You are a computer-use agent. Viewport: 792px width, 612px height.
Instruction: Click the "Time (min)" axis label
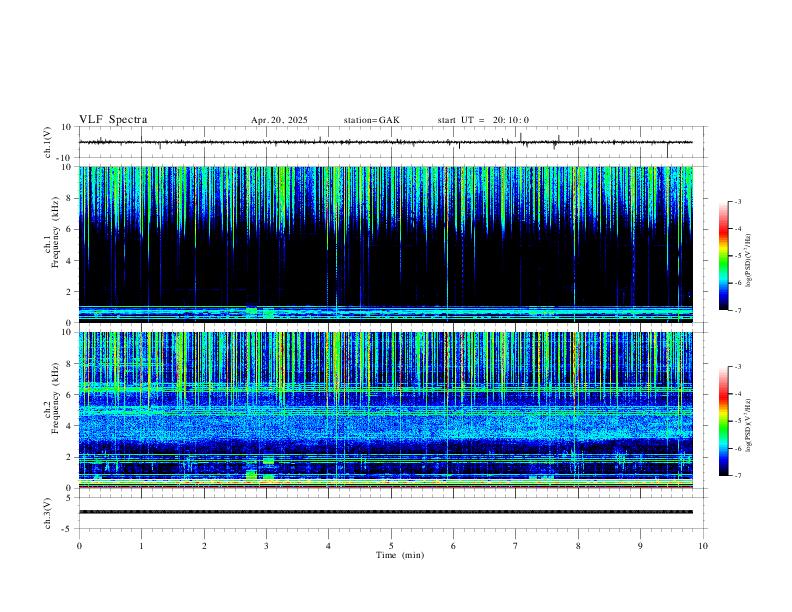click(400, 555)
